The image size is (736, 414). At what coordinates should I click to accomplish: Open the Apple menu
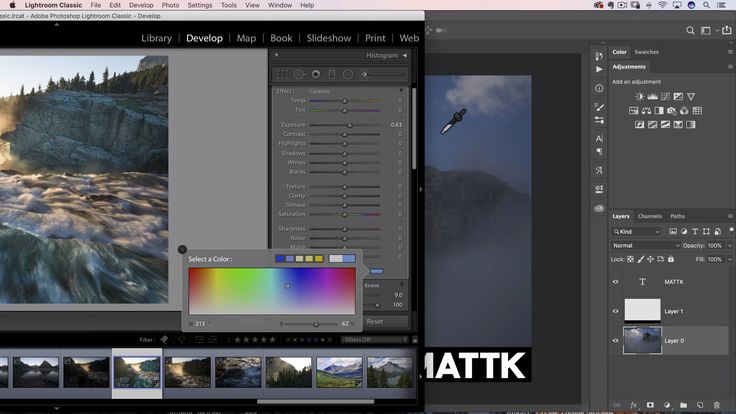click(x=12, y=5)
